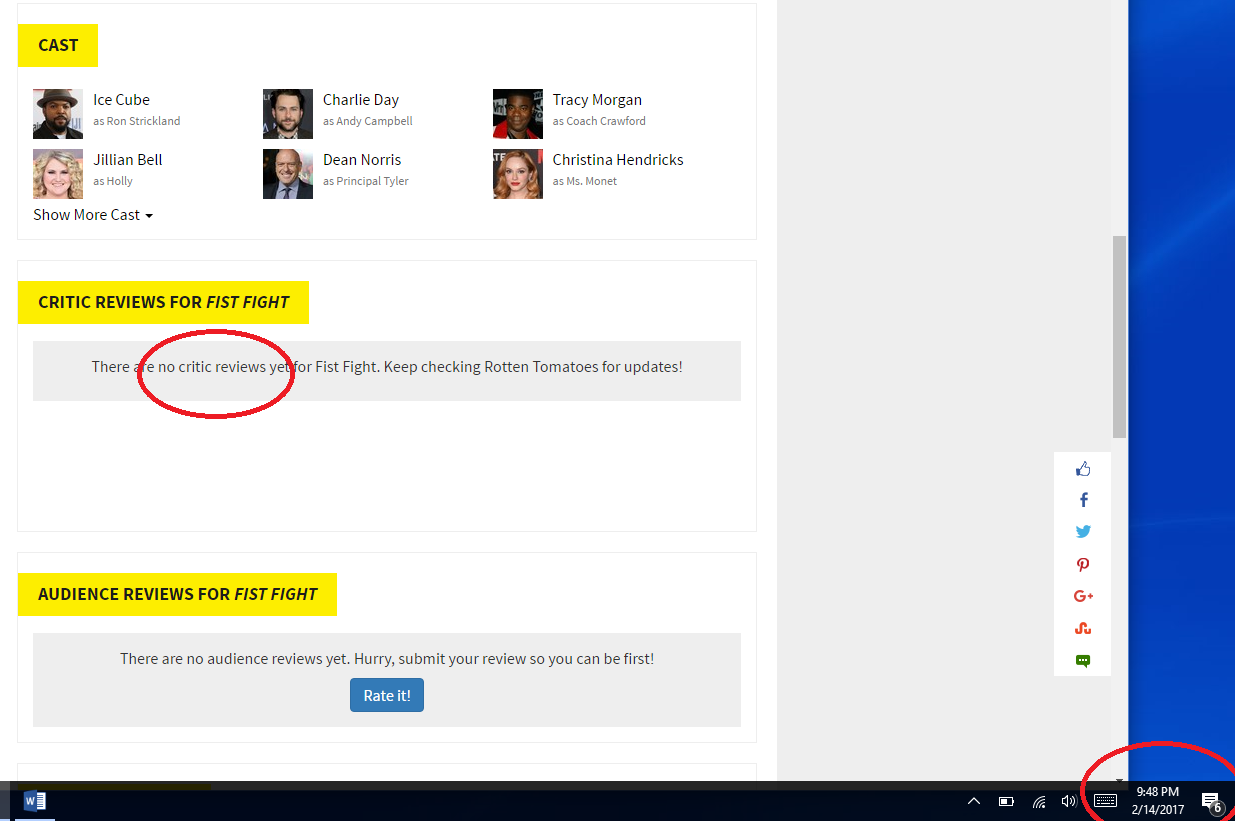This screenshot has height=821, width=1235.
Task: Open the Action Center notifications icon
Action: (1211, 801)
